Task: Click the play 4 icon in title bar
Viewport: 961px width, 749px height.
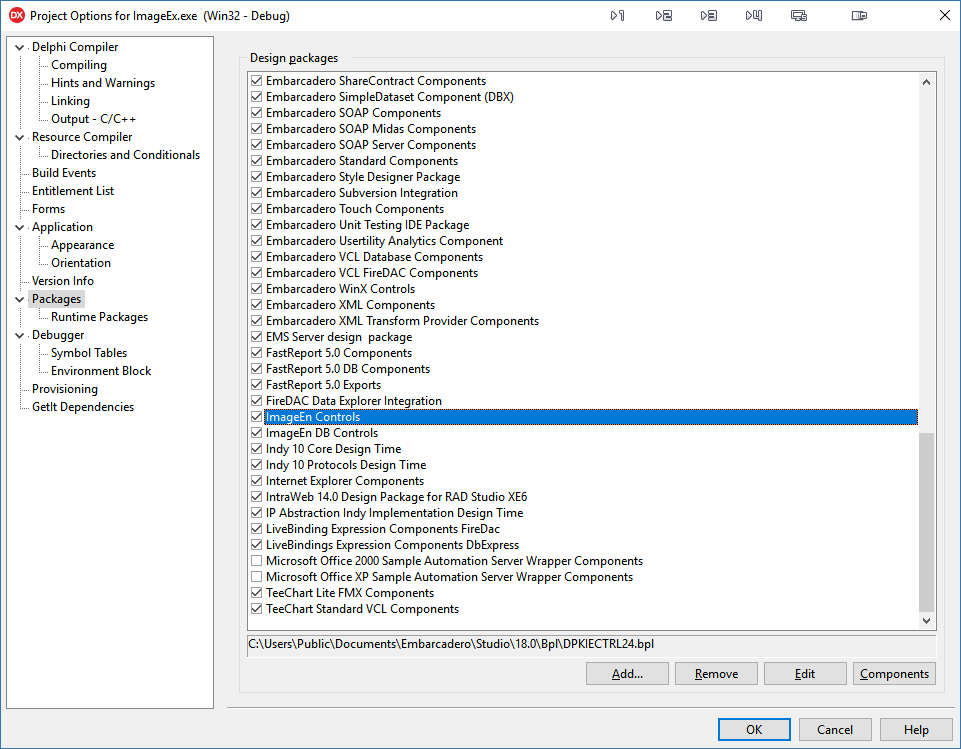Action: tap(754, 15)
